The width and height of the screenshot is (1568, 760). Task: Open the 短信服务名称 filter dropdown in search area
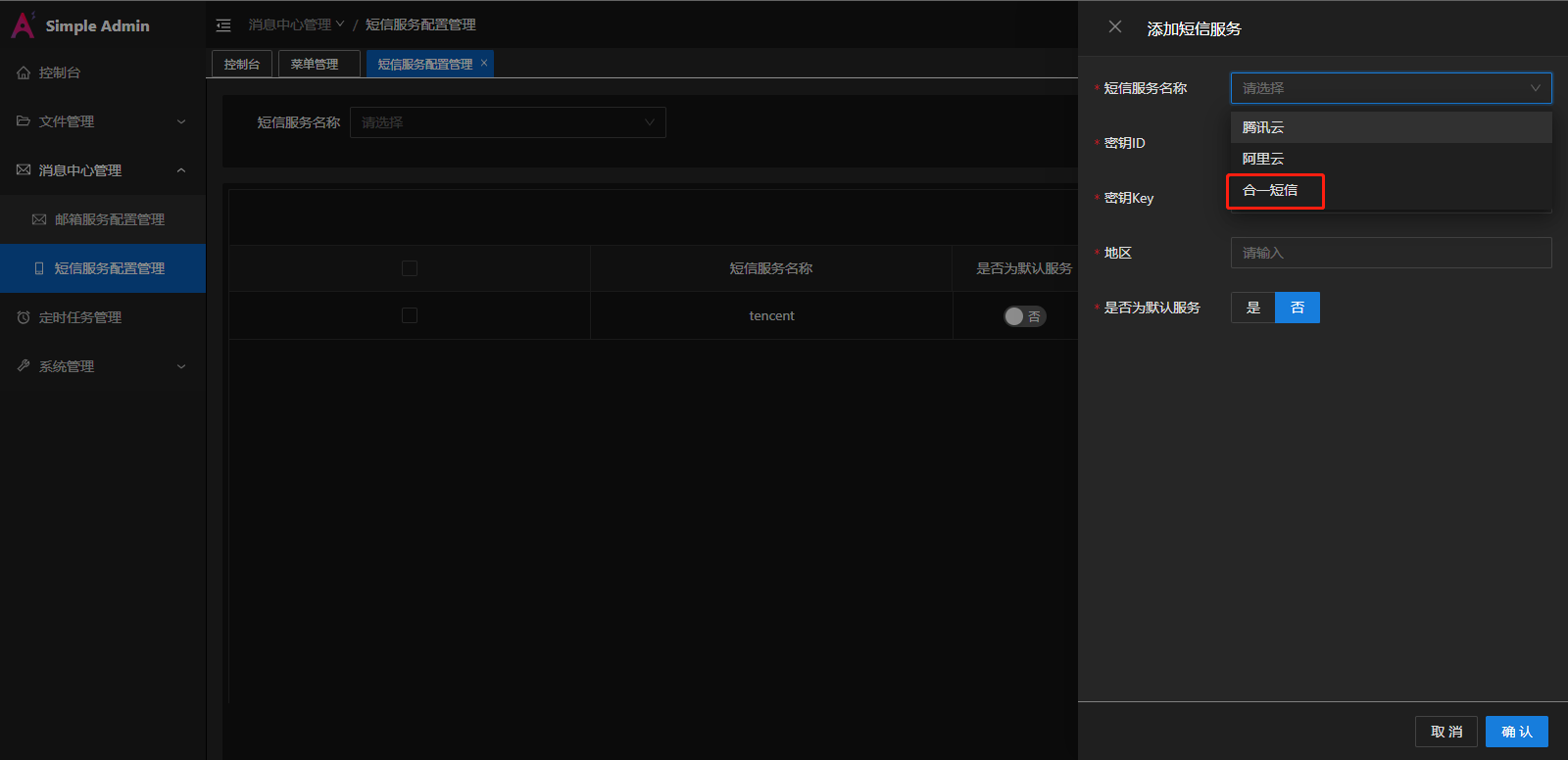pos(508,122)
